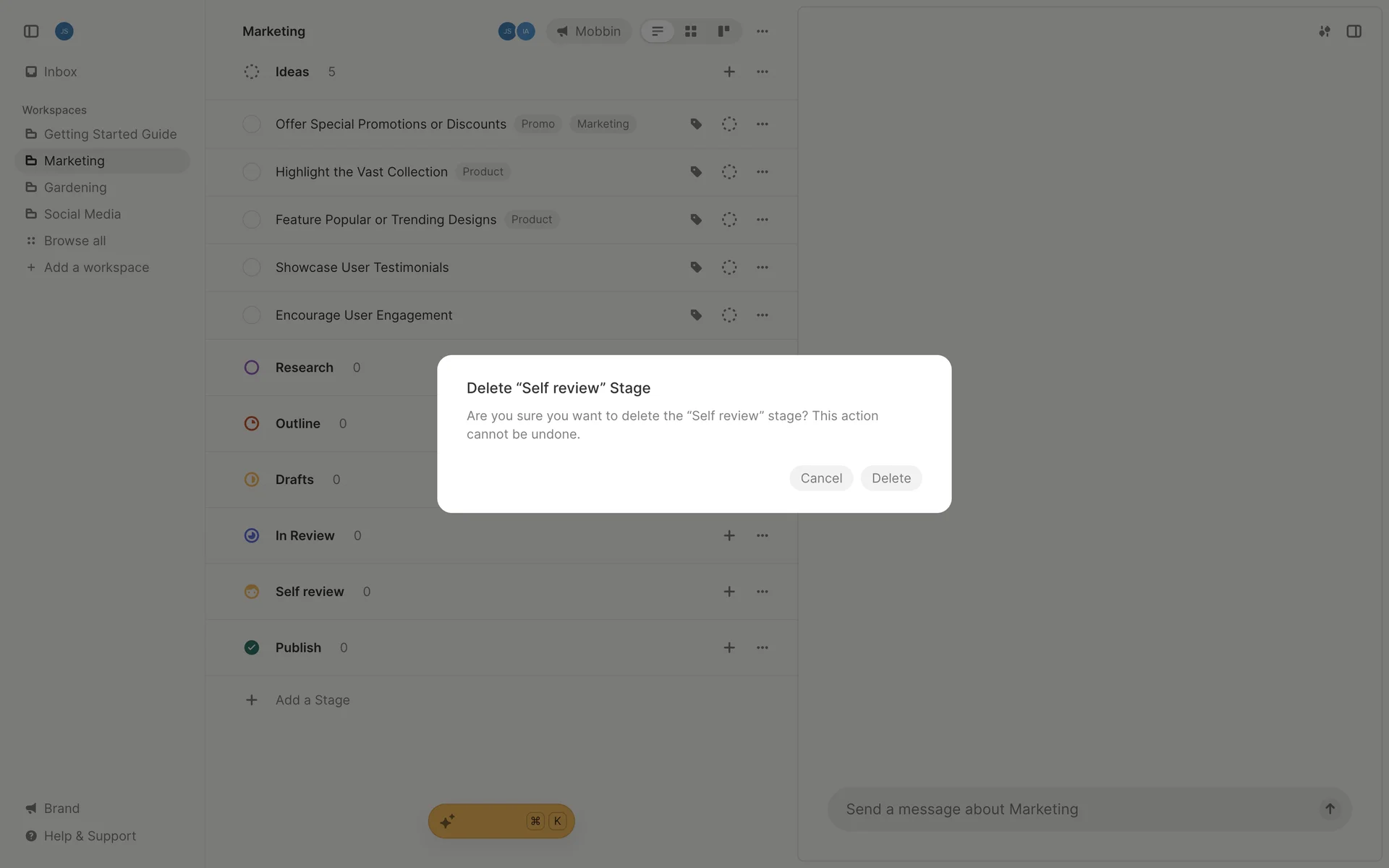Screen dimensions: 1389x868
Task: Toggle the left sidebar panel icon
Action: pyautogui.click(x=31, y=31)
